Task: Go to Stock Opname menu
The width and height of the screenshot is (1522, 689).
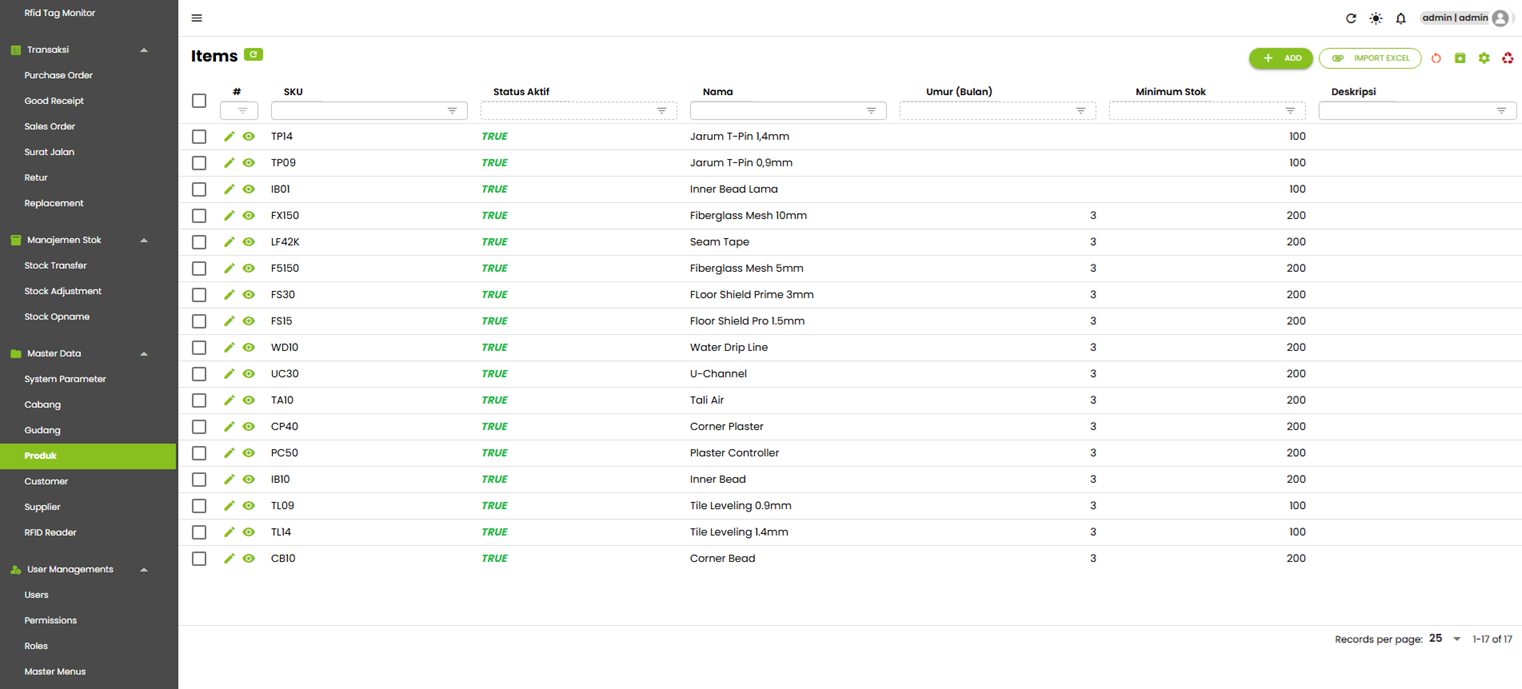Action: click(57, 317)
